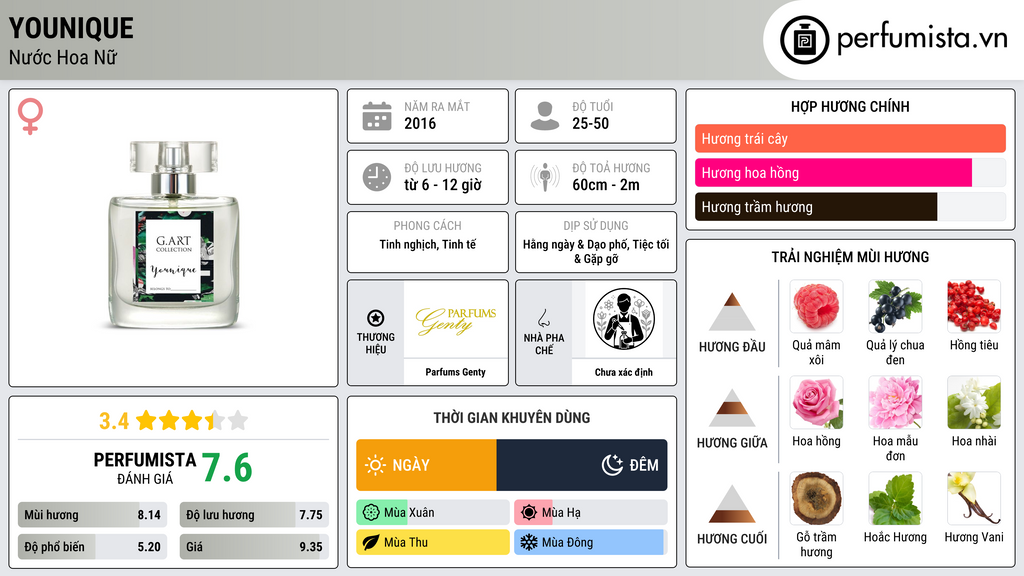
Task: Click the Quả mâm xôi raspberry thumbnail
Action: [x=816, y=307]
